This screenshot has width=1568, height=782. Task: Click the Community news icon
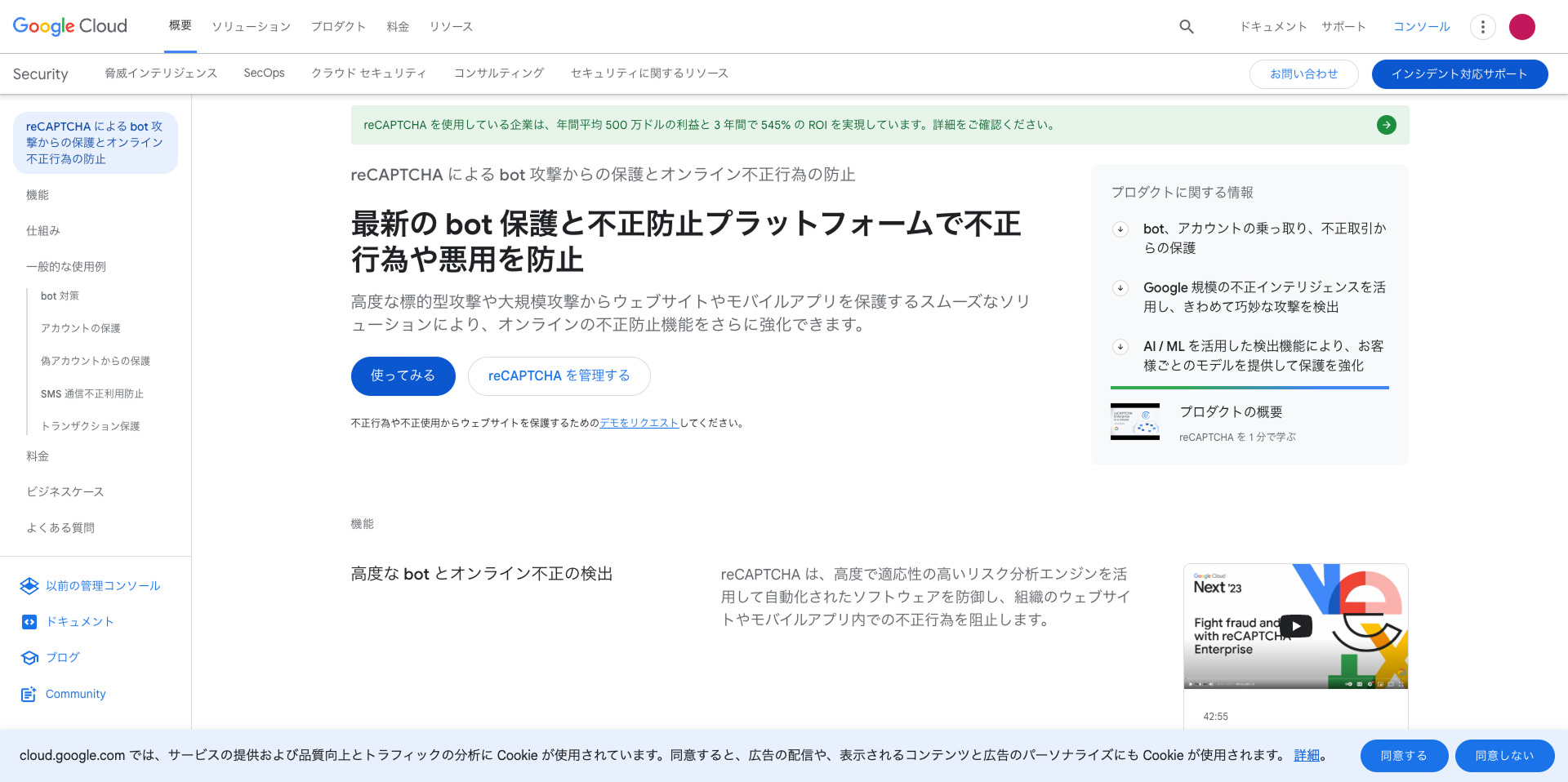tap(29, 694)
